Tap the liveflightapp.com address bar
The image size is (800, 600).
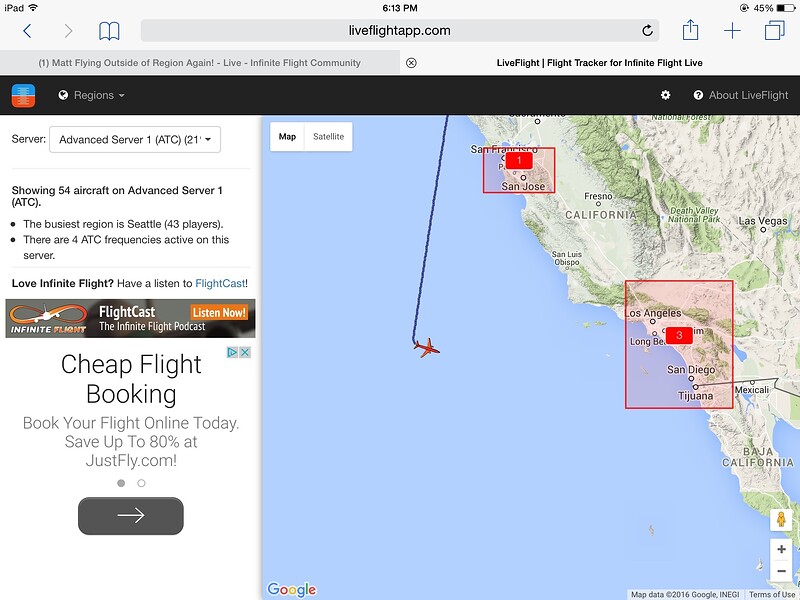click(399, 31)
